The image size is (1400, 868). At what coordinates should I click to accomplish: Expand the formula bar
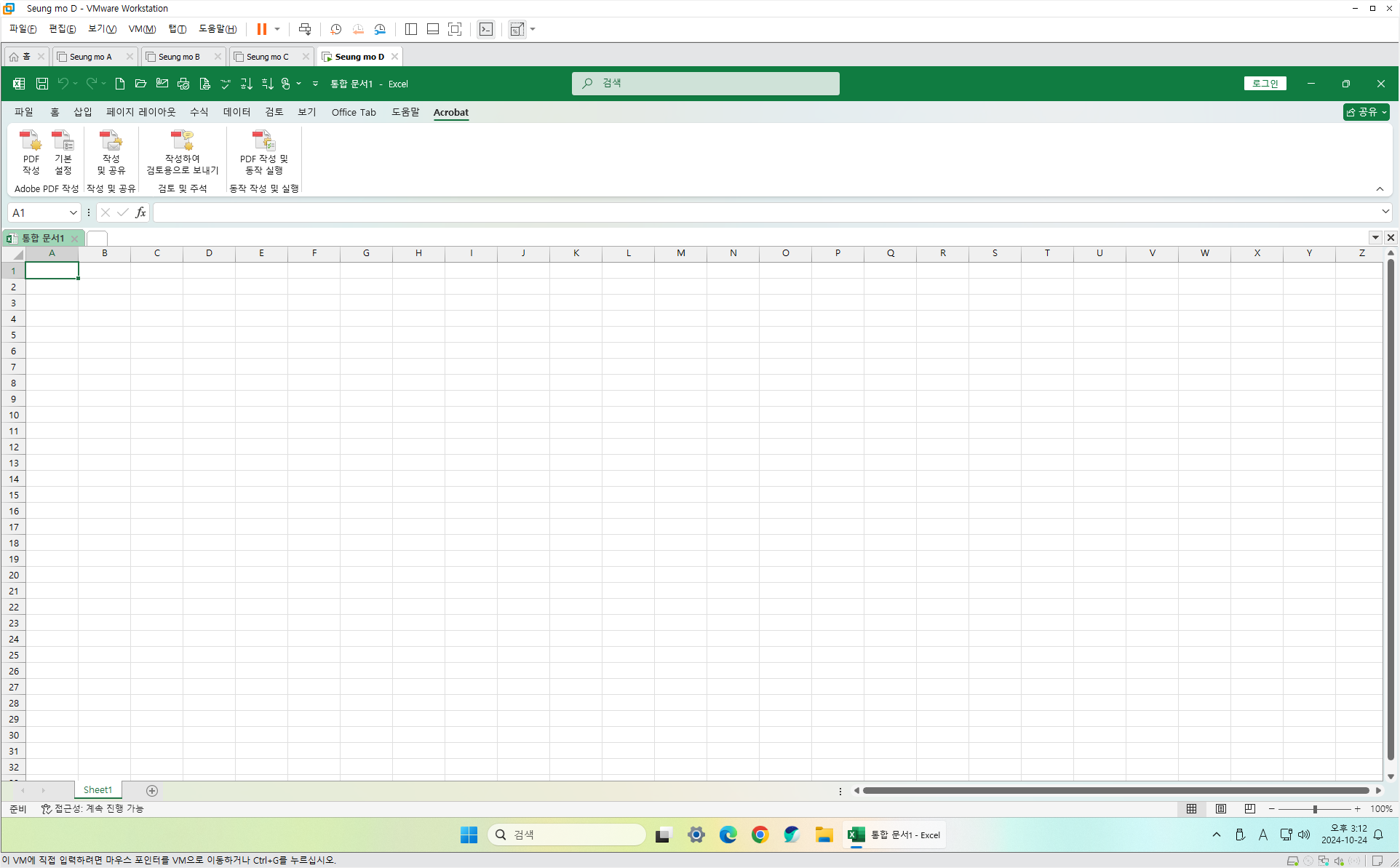point(1385,212)
